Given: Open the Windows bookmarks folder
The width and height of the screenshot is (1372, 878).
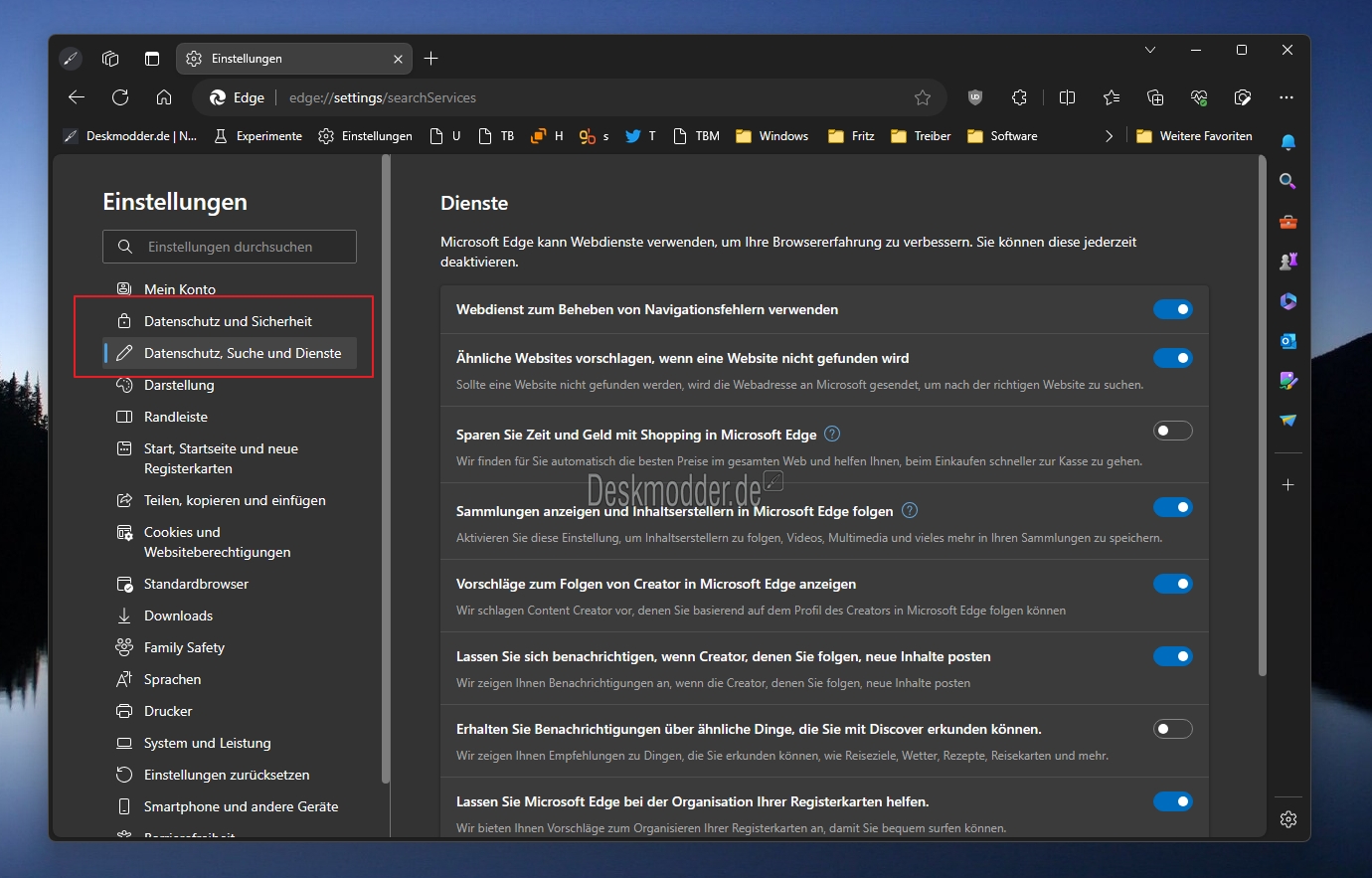Looking at the screenshot, I should [772, 136].
